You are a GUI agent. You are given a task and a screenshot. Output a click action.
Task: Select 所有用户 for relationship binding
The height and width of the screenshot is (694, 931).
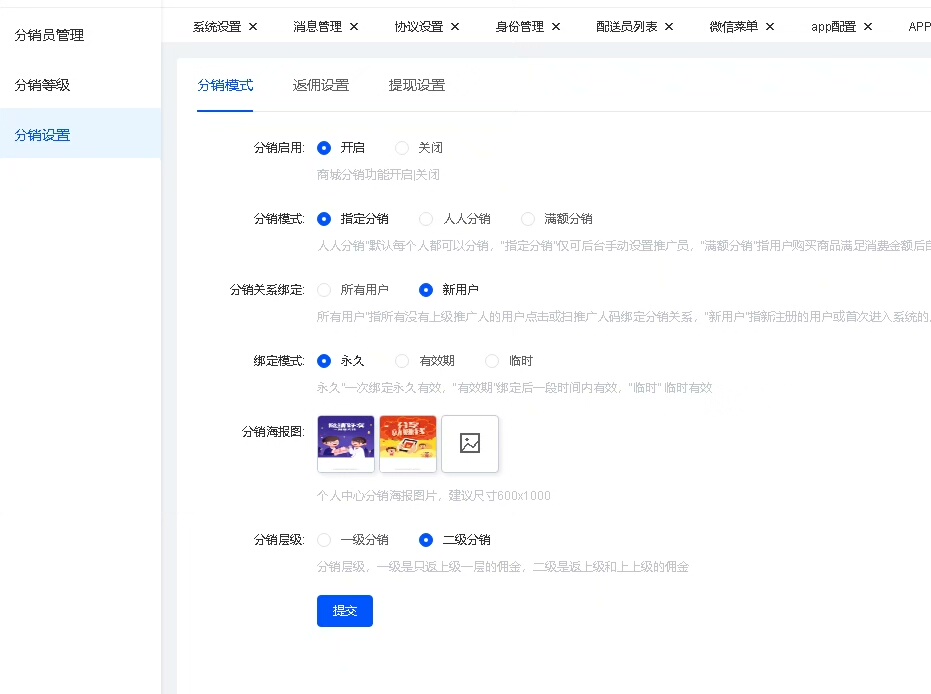pyautogui.click(x=324, y=290)
